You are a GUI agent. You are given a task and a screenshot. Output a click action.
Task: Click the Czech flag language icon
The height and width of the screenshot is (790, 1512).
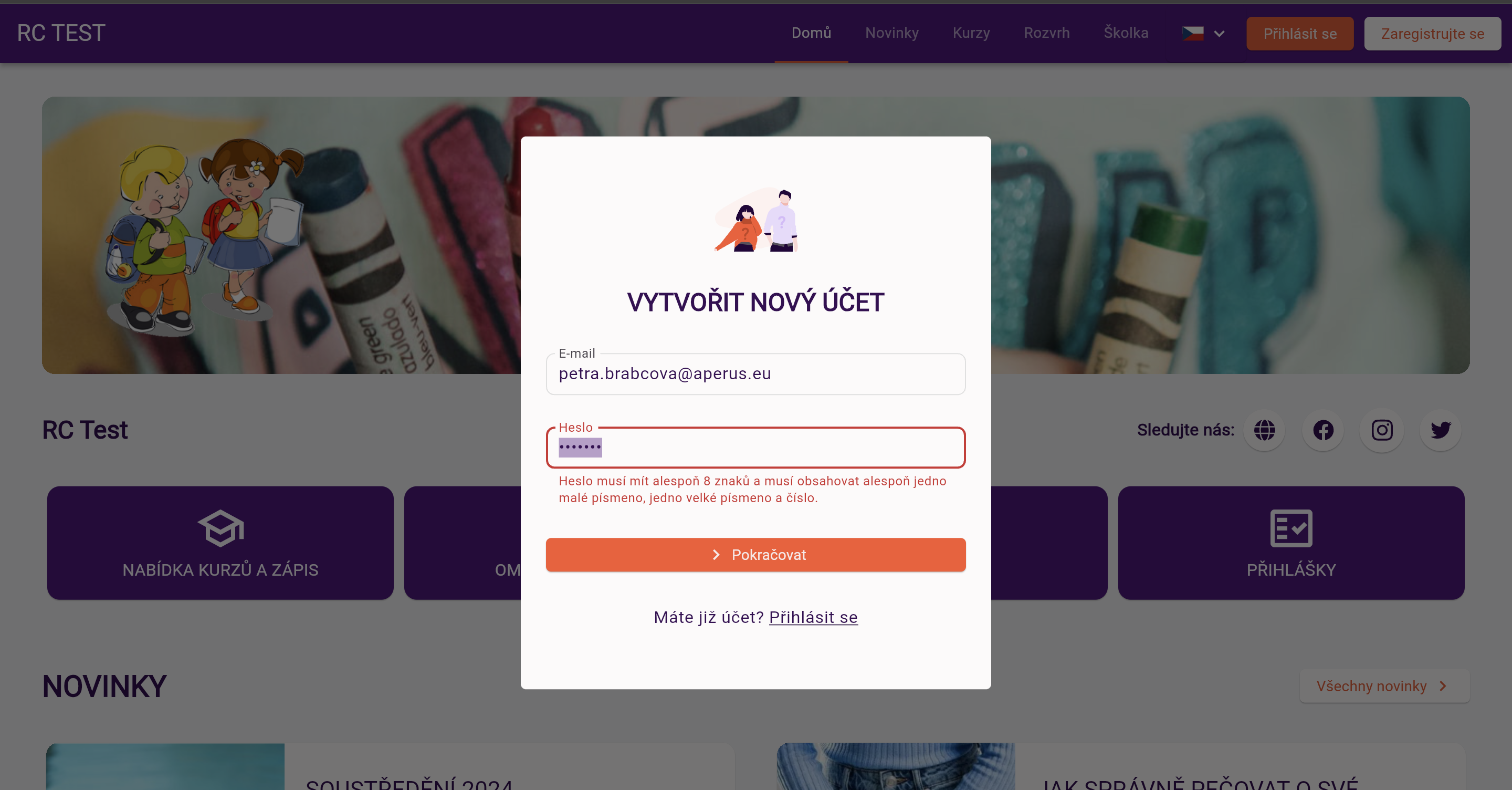coord(1193,34)
